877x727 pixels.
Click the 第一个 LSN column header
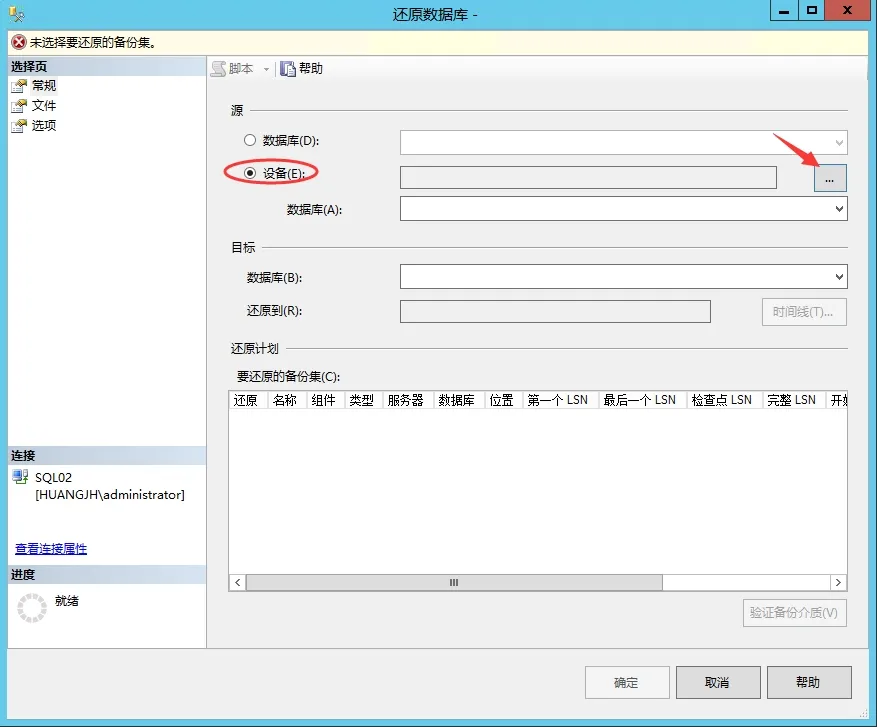coord(560,400)
